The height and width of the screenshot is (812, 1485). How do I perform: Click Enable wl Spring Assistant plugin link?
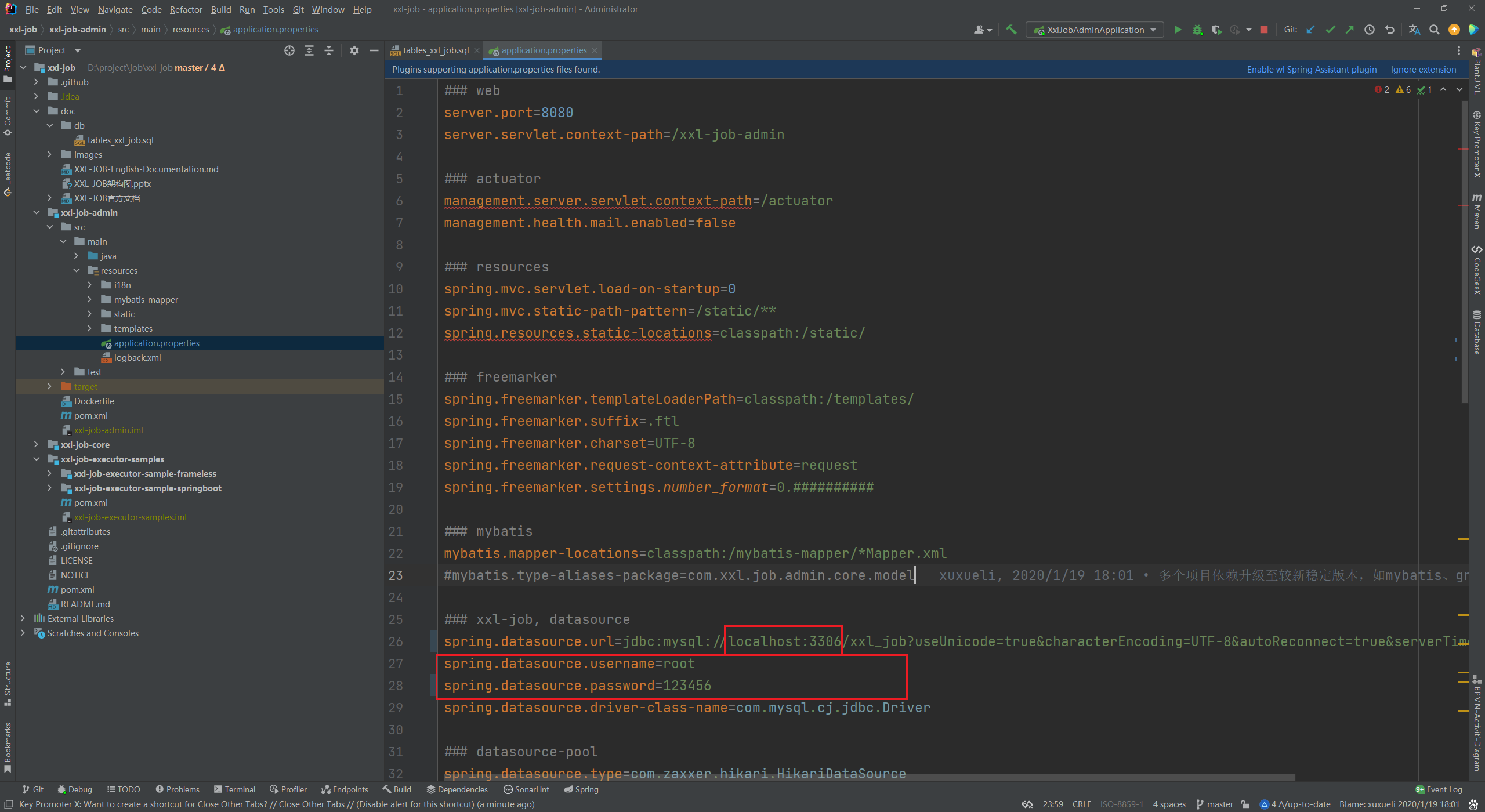coord(1311,70)
